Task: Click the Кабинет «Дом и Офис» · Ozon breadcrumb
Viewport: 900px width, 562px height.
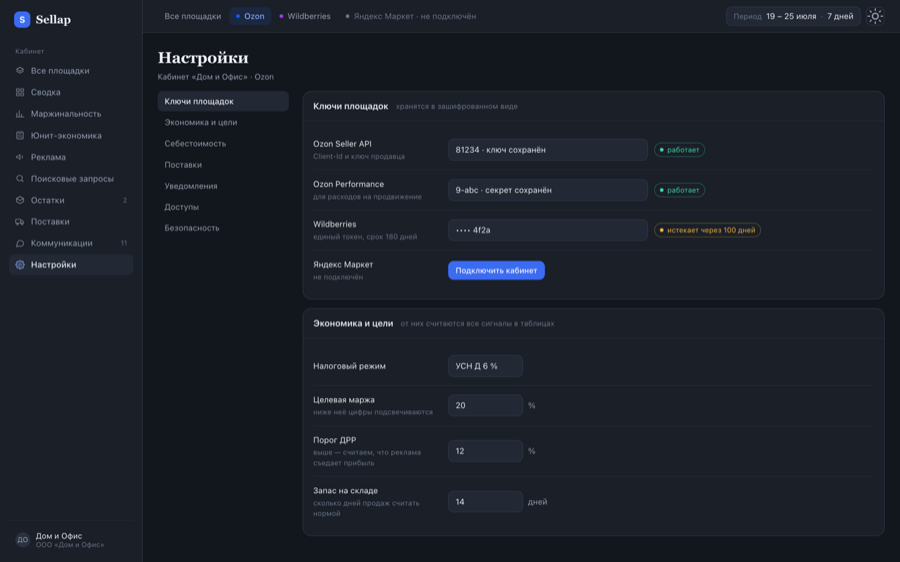Action: [x=216, y=77]
